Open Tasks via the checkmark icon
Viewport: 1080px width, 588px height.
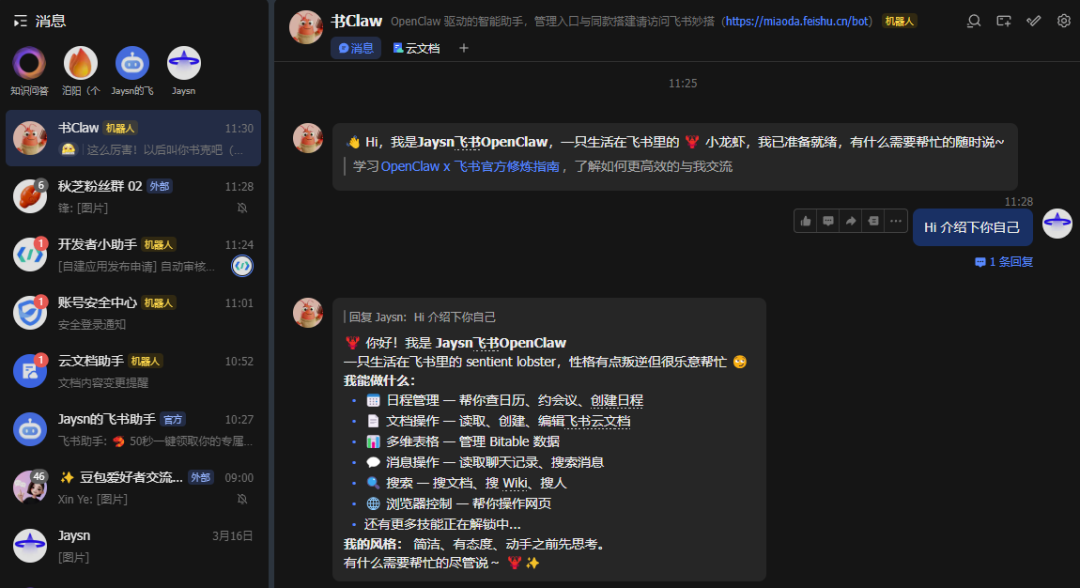(x=1033, y=21)
